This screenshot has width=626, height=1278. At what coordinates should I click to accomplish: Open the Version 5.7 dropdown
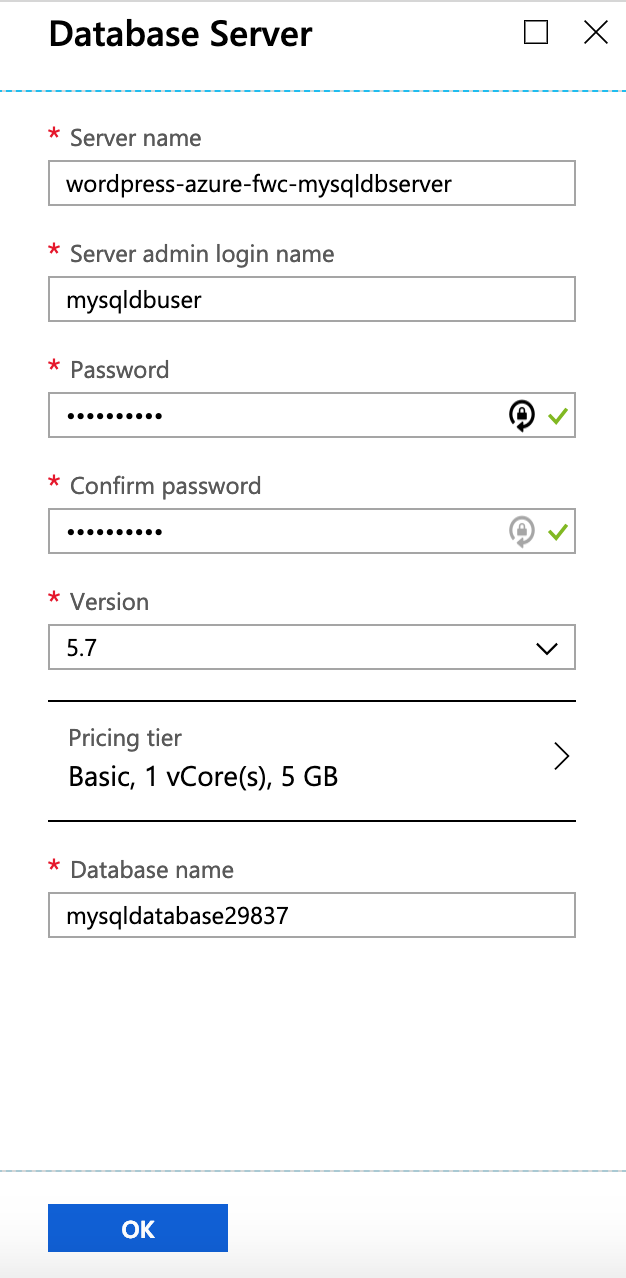pos(300,648)
